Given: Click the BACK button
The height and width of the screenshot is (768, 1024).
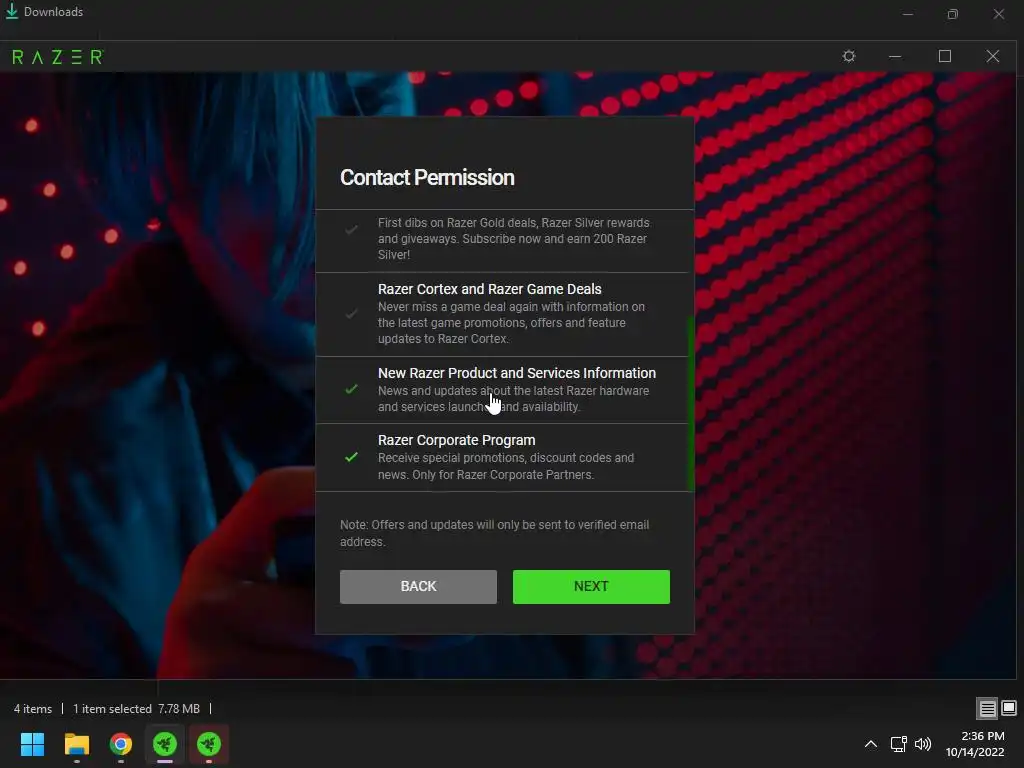Looking at the screenshot, I should click(x=418, y=586).
